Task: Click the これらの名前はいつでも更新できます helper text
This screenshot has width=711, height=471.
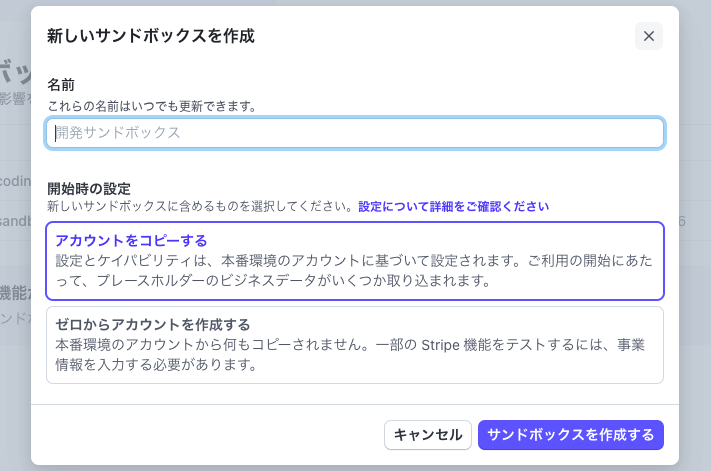Action: [152, 107]
